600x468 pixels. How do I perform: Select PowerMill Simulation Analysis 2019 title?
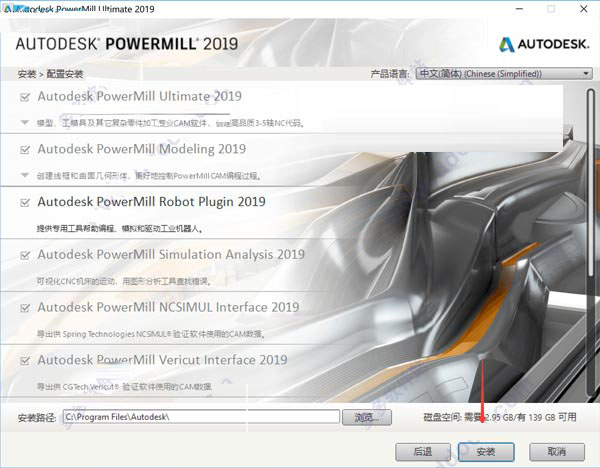[171, 254]
